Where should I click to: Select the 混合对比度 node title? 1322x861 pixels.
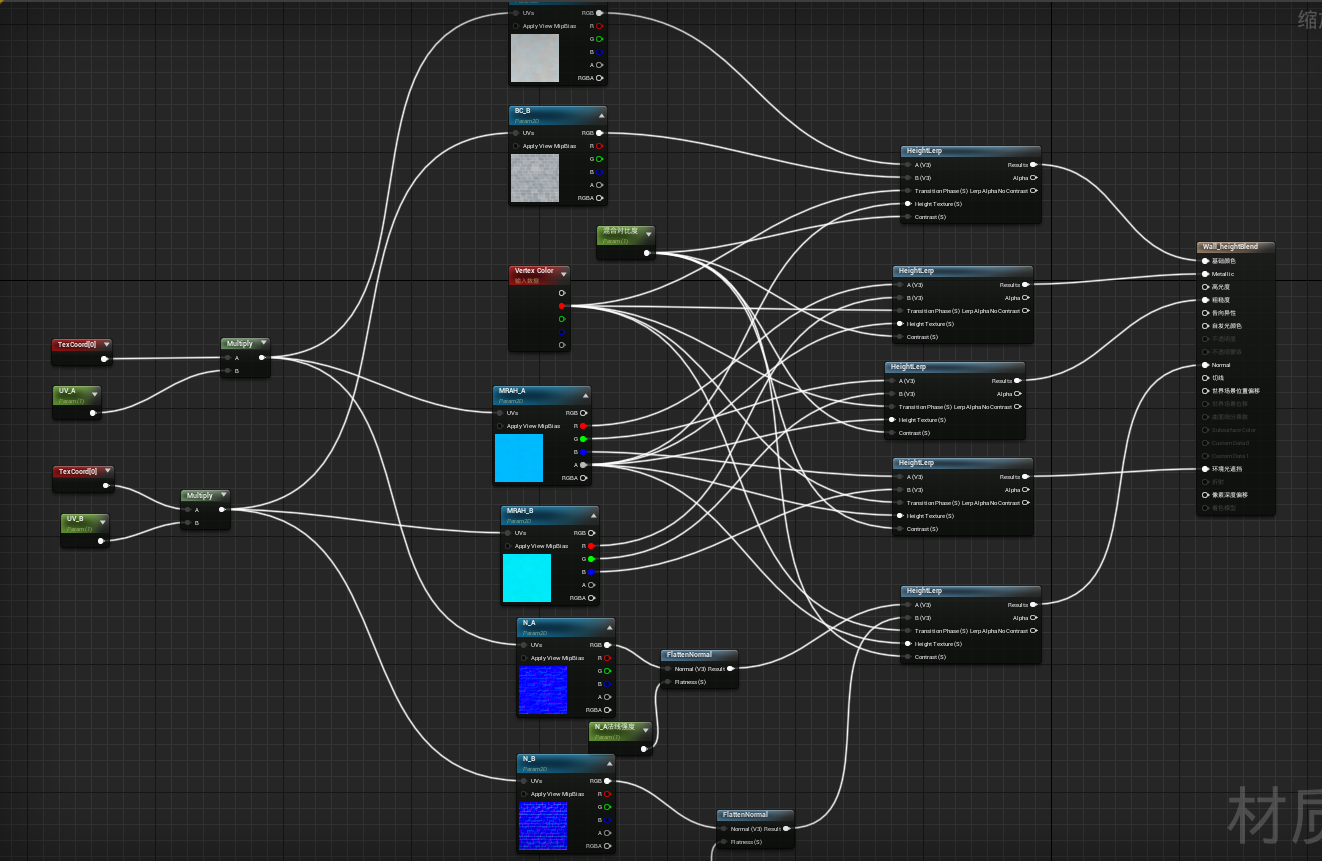pyautogui.click(x=620, y=231)
